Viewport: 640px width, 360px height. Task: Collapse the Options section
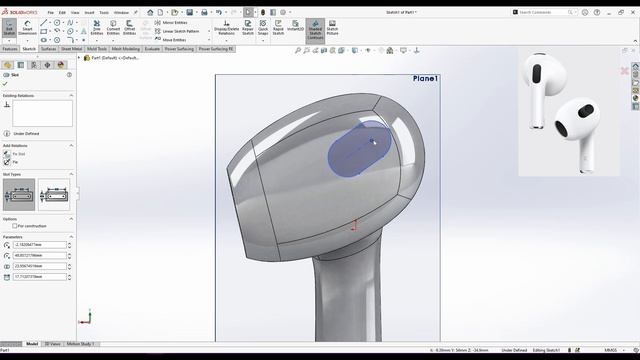[71, 219]
